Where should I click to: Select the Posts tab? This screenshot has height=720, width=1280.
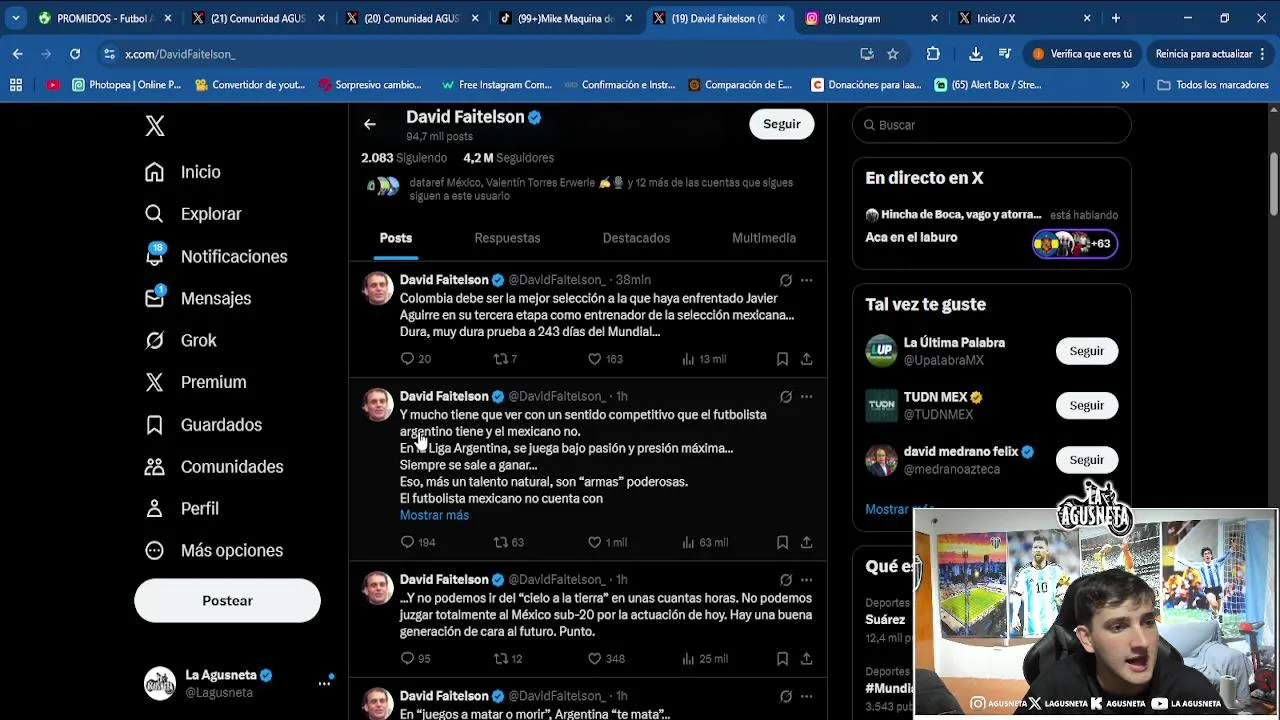[x=396, y=238]
